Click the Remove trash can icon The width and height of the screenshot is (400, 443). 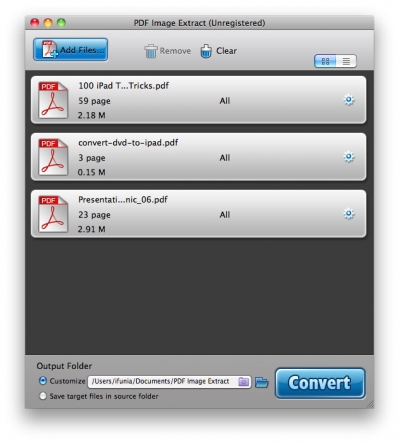pyautogui.click(x=151, y=51)
